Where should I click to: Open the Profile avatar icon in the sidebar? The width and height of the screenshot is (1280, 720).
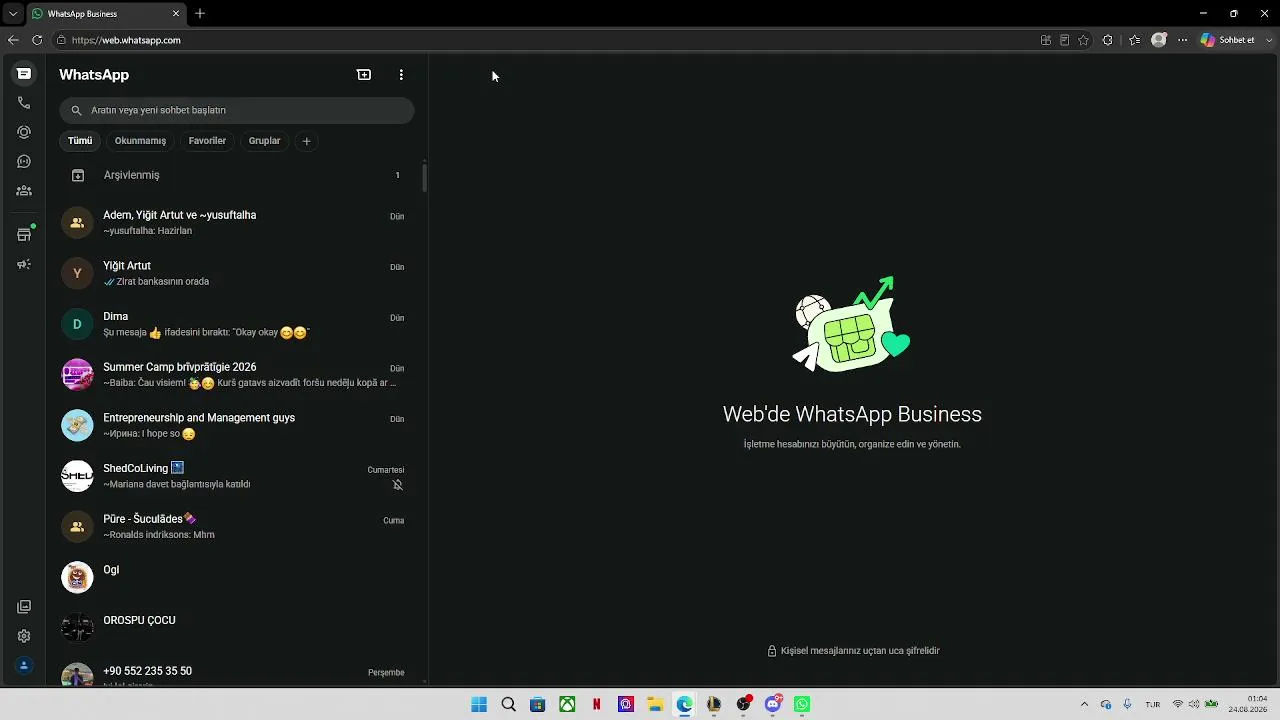24,665
